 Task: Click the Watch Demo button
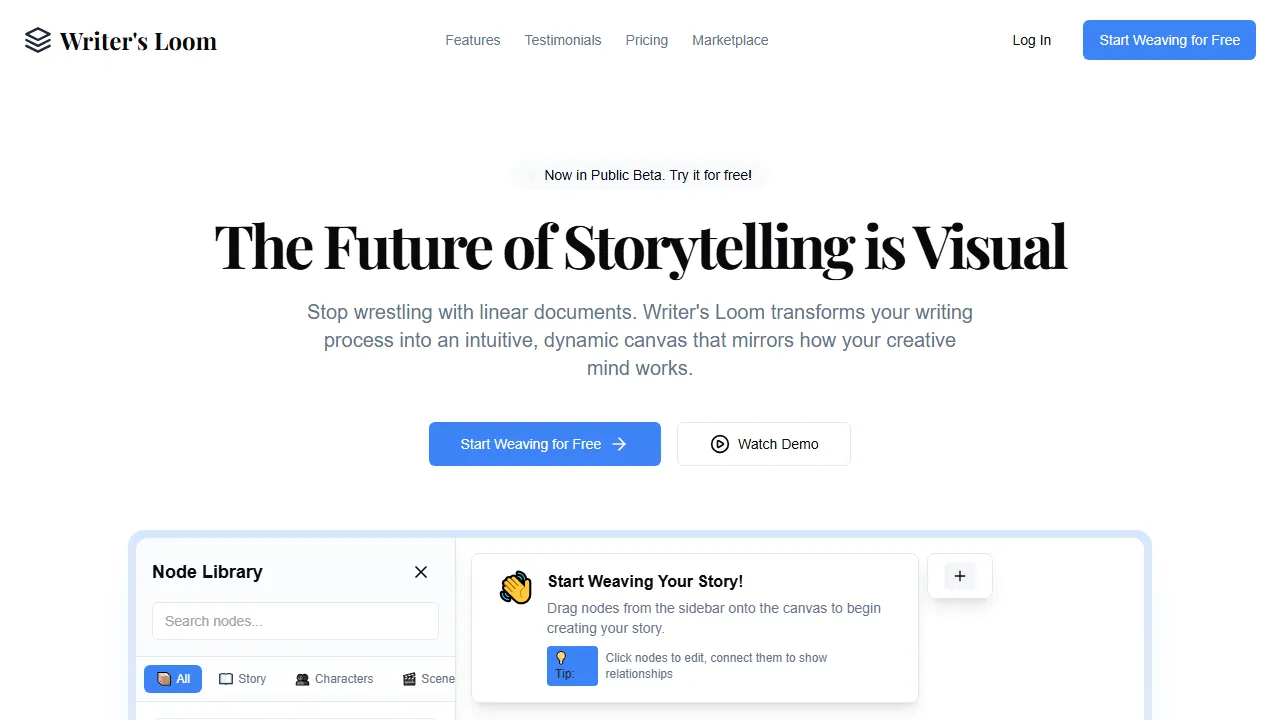(763, 443)
